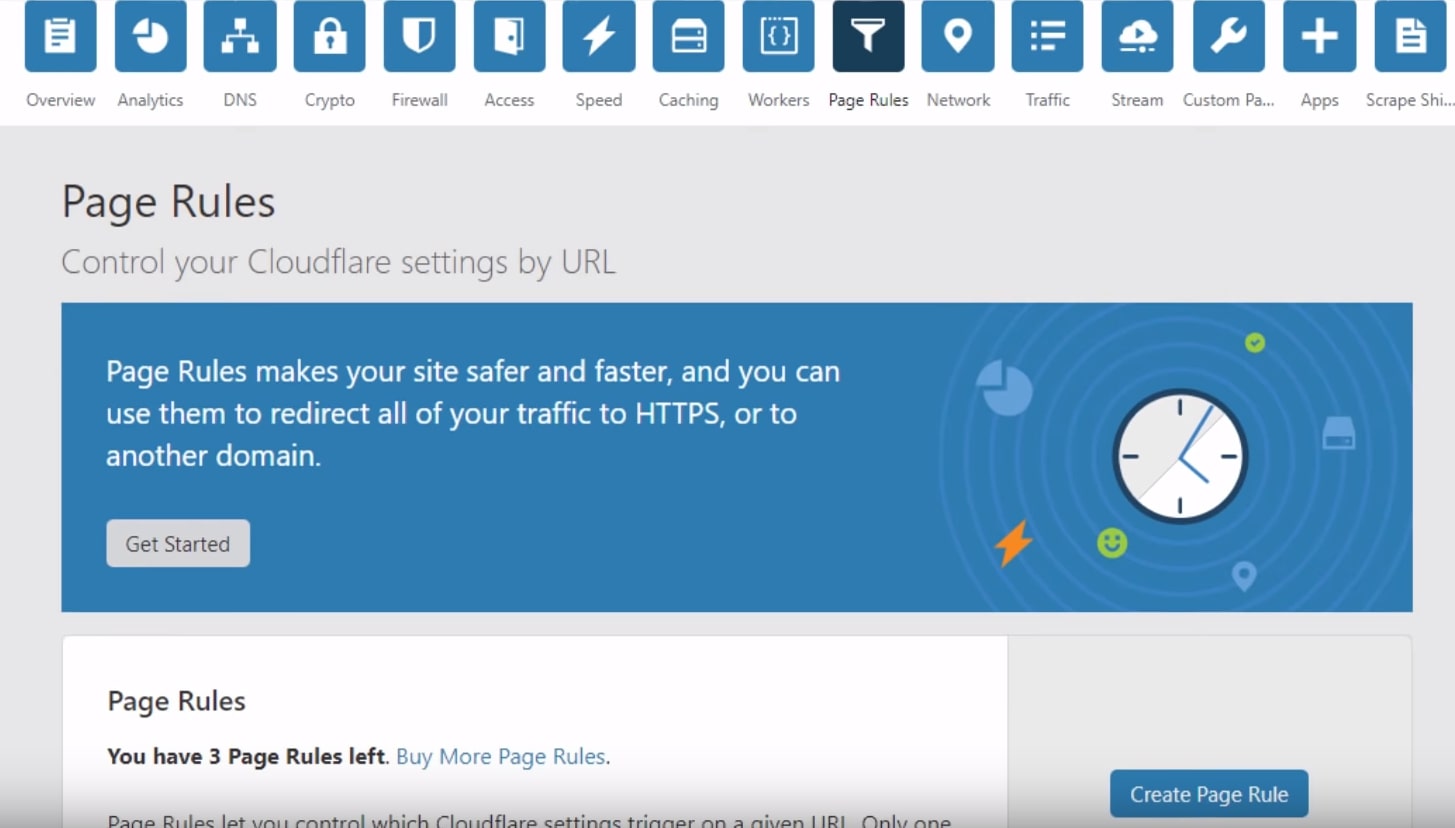This screenshot has height=828, width=1455.
Task: Click the Crypto tab label
Action: (x=329, y=100)
